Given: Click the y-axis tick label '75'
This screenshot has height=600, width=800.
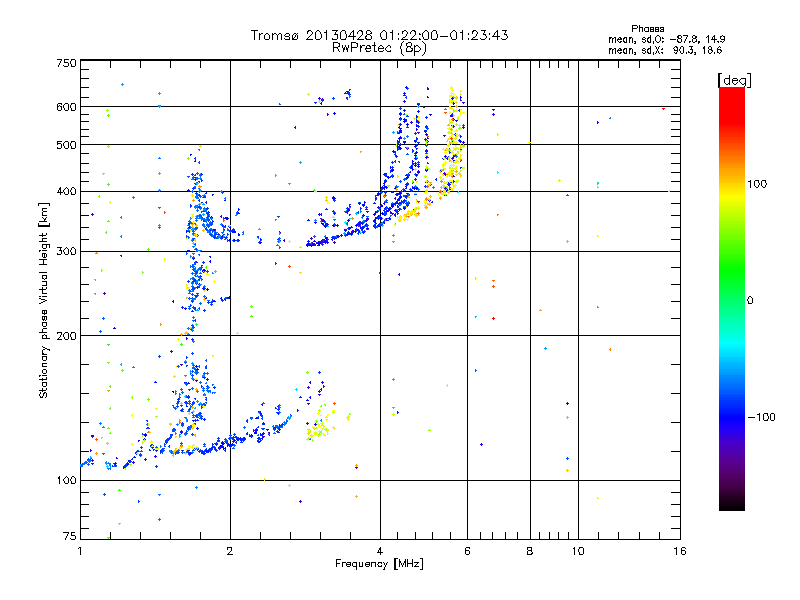Looking at the screenshot, I should pyautogui.click(x=70, y=536).
